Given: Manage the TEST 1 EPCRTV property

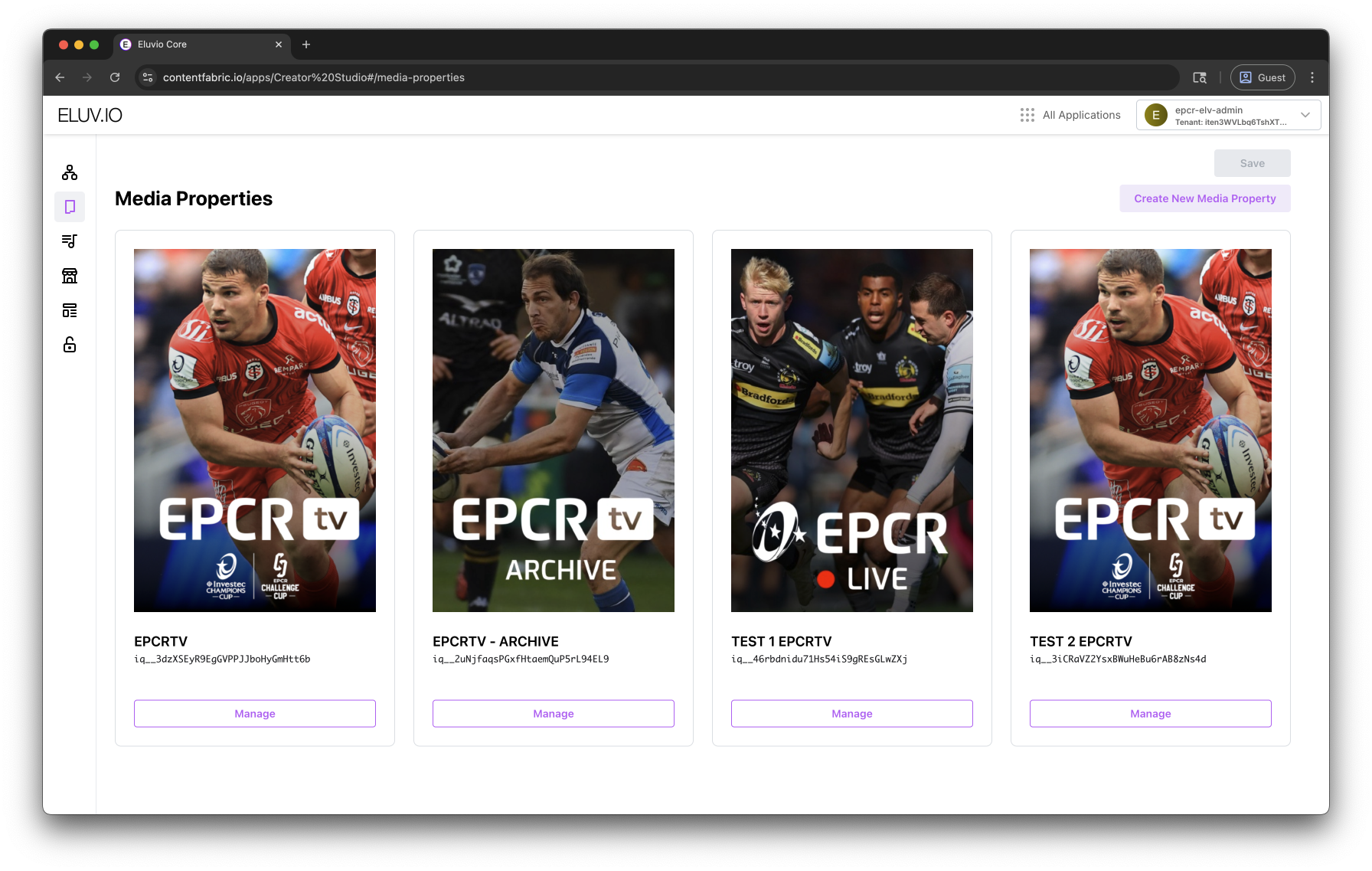Looking at the screenshot, I should click(851, 713).
